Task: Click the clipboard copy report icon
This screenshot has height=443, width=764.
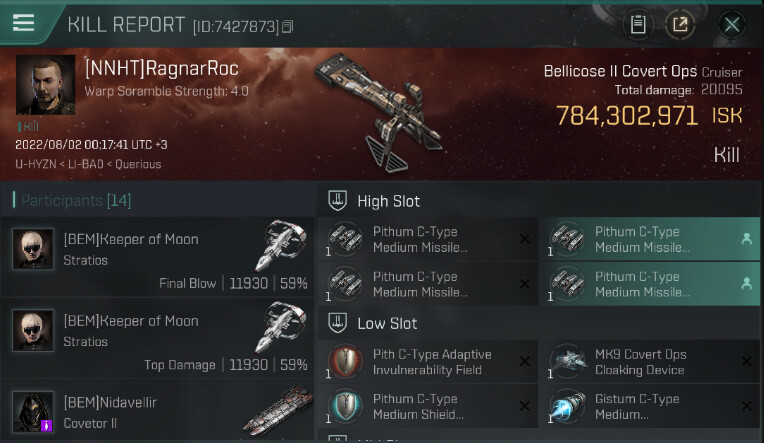Action: pyautogui.click(x=638, y=24)
